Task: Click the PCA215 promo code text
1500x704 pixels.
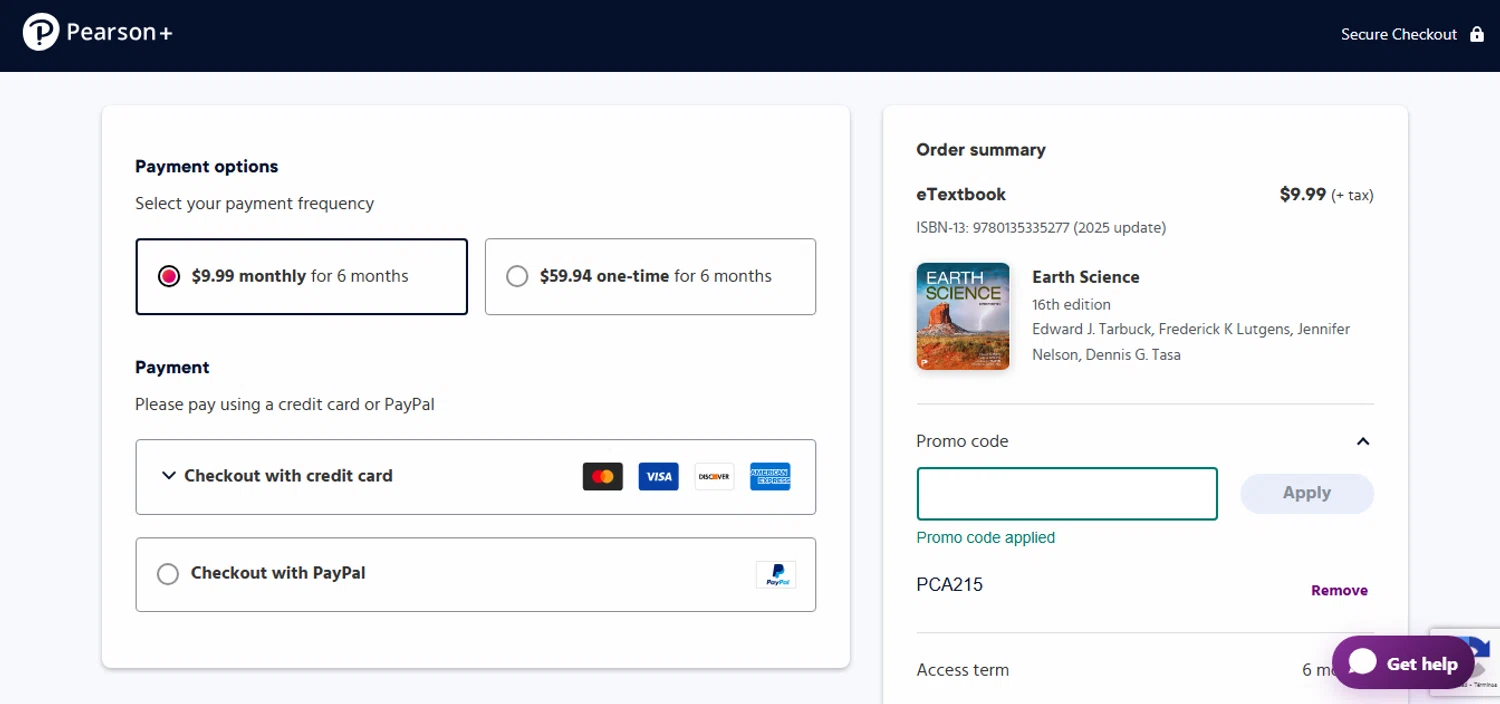Action: click(x=950, y=585)
